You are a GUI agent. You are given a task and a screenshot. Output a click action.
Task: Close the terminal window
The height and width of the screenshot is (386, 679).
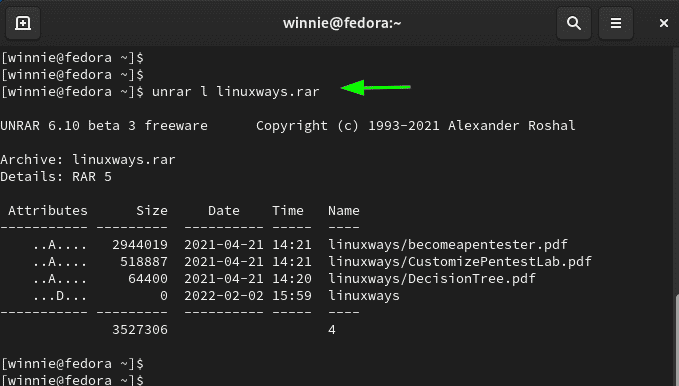663,23
